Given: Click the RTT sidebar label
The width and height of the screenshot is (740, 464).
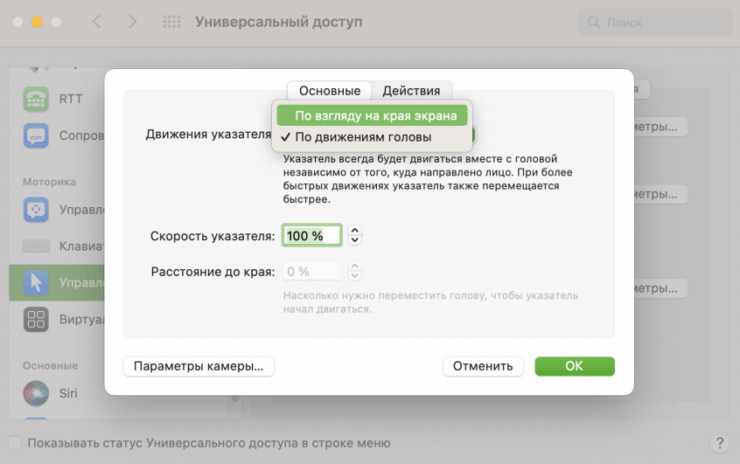Looking at the screenshot, I should [x=71, y=99].
